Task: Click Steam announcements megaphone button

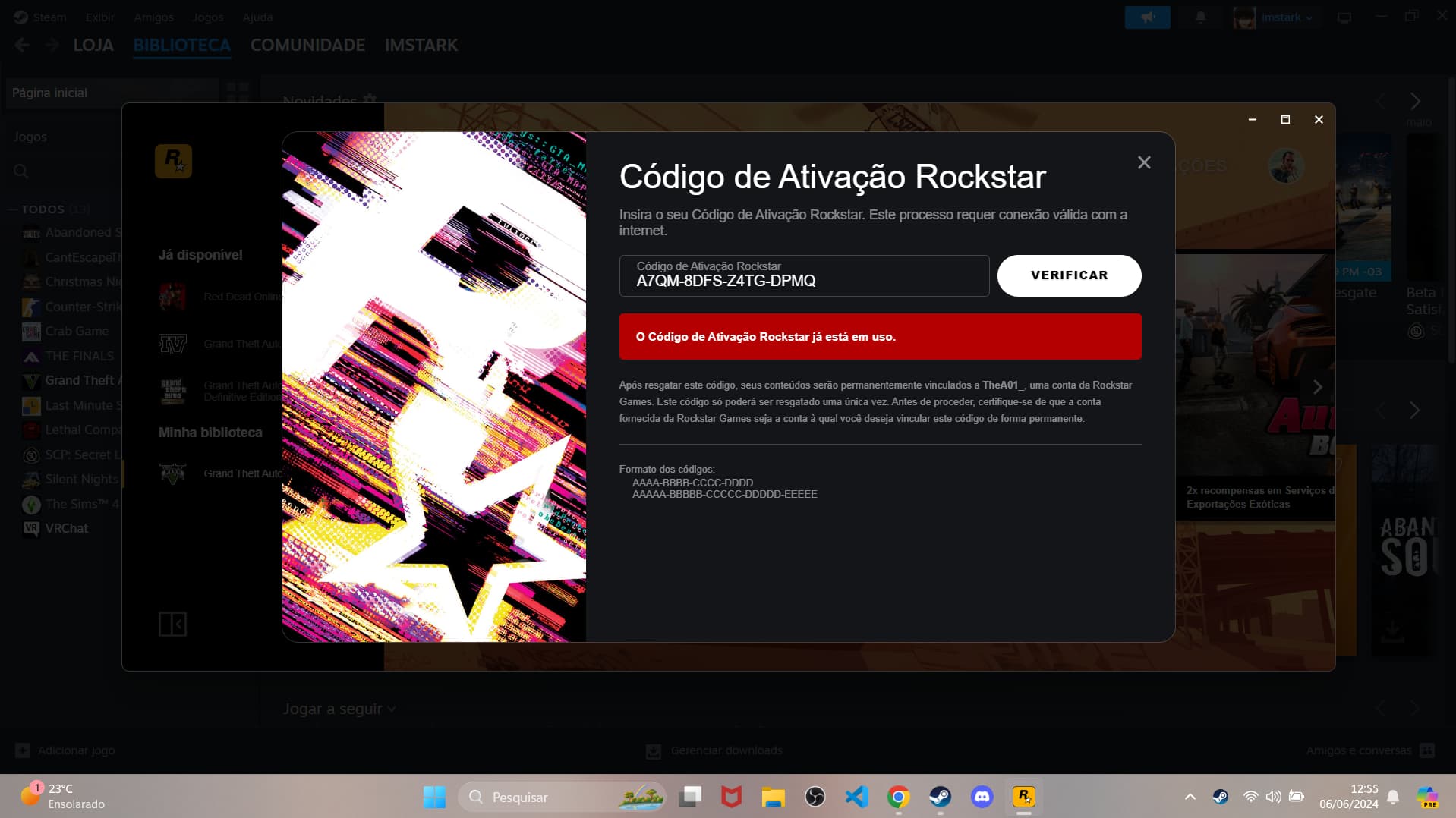Action: 1147,17
